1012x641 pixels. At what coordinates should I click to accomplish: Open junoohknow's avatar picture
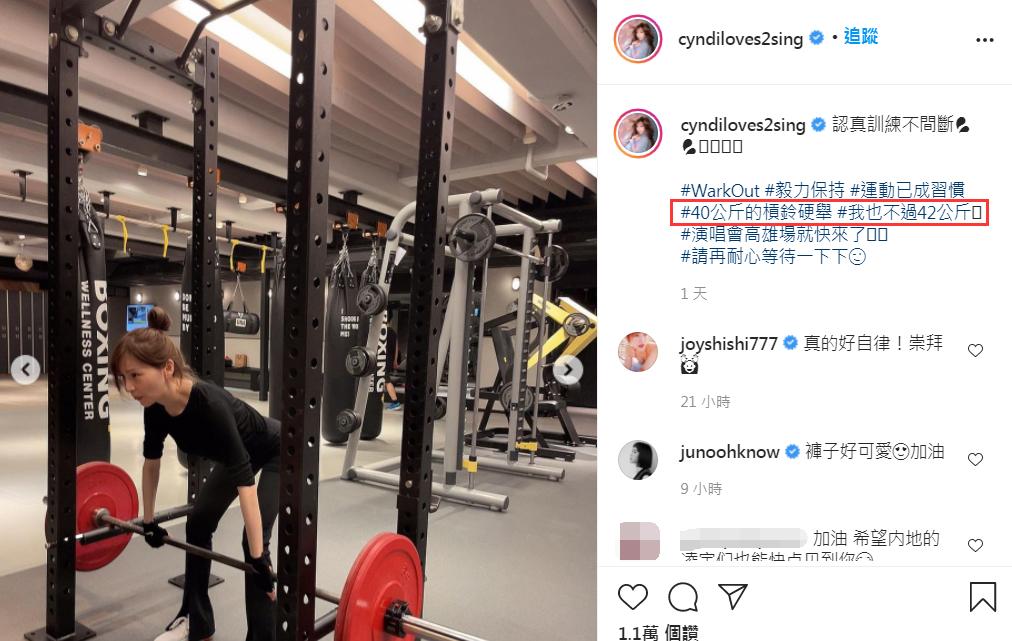(638, 460)
